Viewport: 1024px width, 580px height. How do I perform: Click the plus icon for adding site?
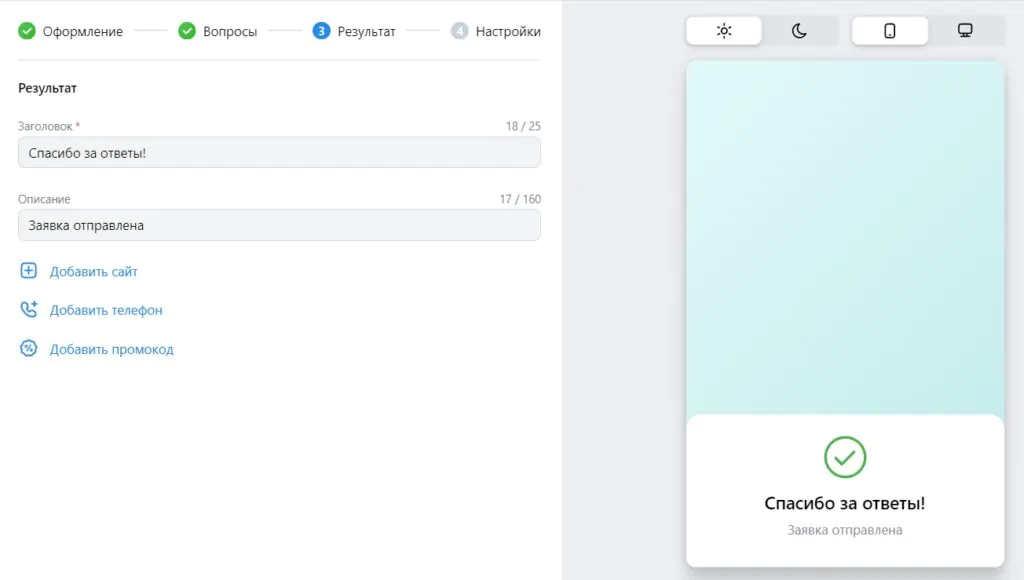click(29, 271)
